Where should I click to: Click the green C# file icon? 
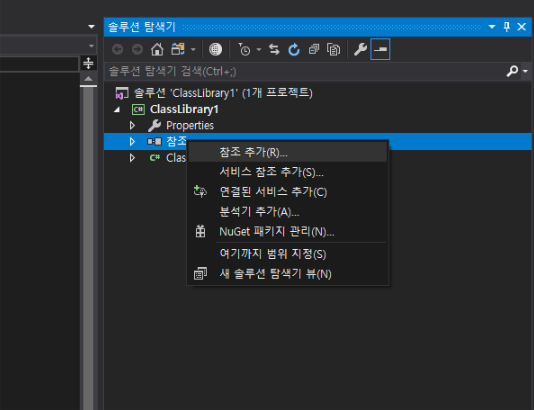point(155,158)
